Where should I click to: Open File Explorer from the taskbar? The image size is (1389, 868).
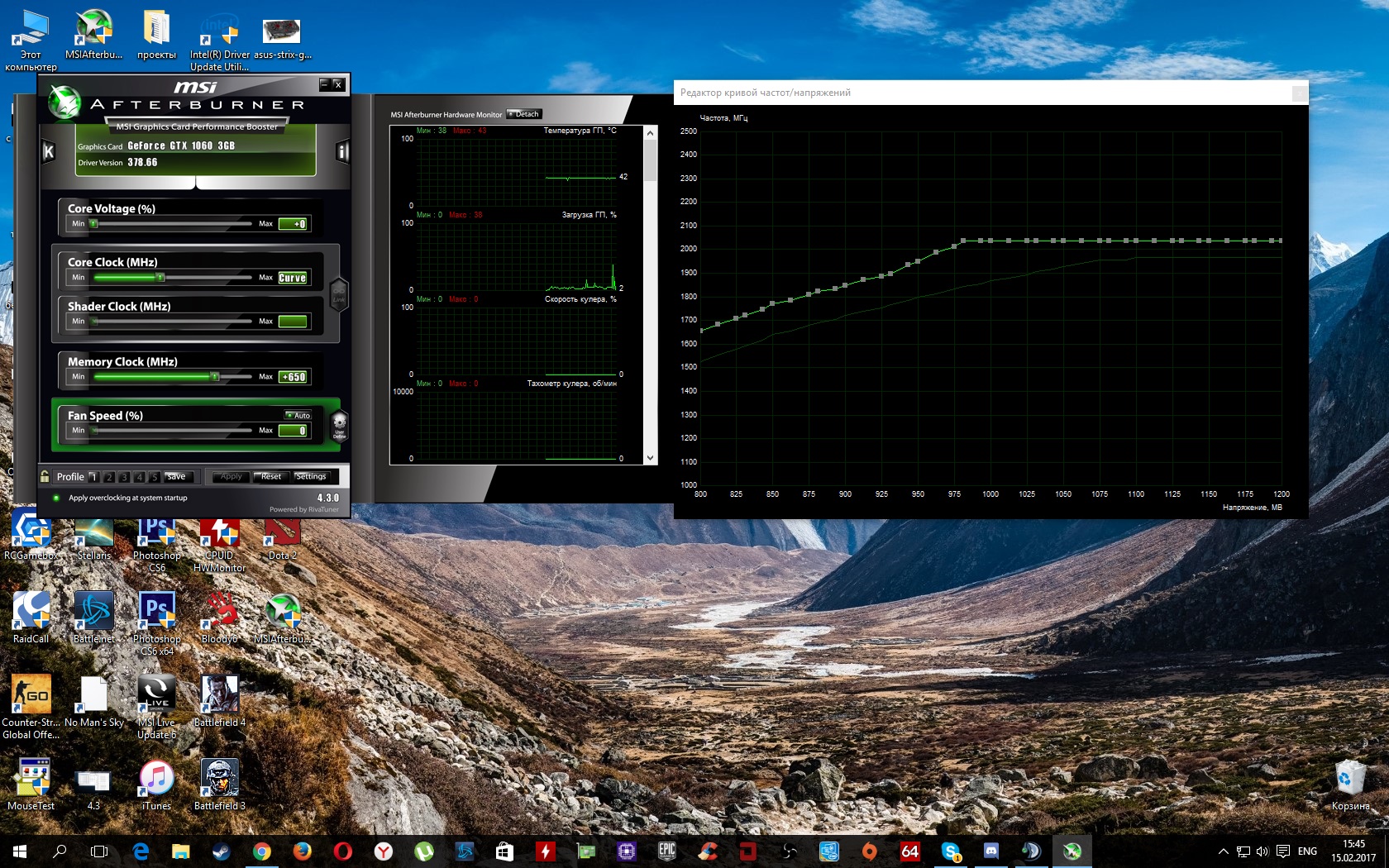pyautogui.click(x=180, y=851)
